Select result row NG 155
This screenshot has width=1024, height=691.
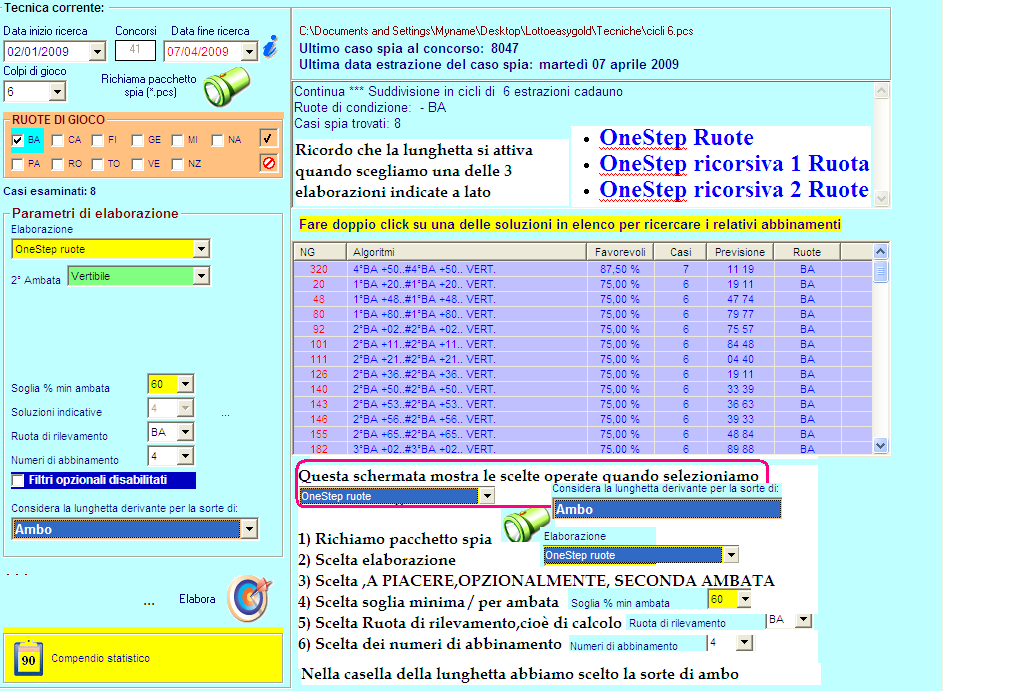583,434
